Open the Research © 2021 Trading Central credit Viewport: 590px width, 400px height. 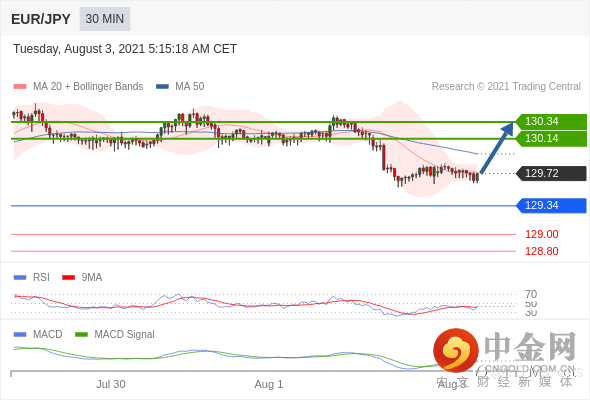[506, 87]
